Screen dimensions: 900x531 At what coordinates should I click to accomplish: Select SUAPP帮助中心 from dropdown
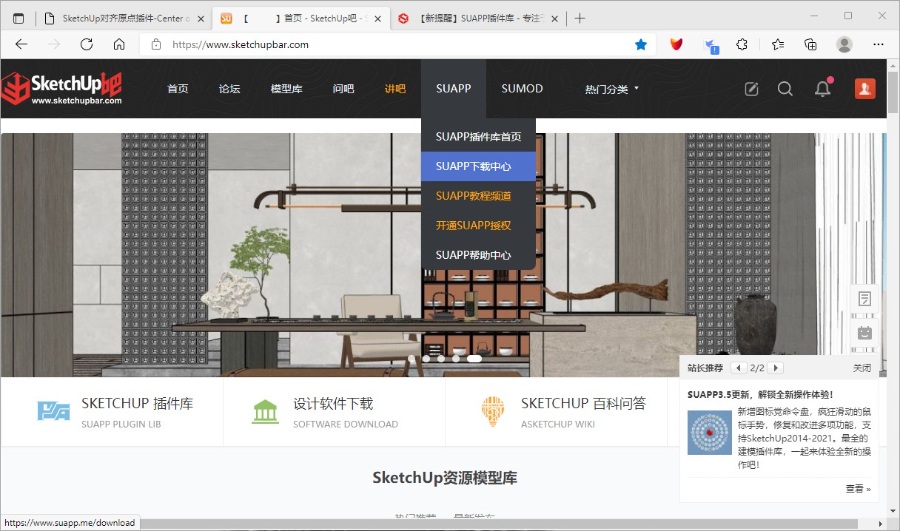pyautogui.click(x=478, y=255)
